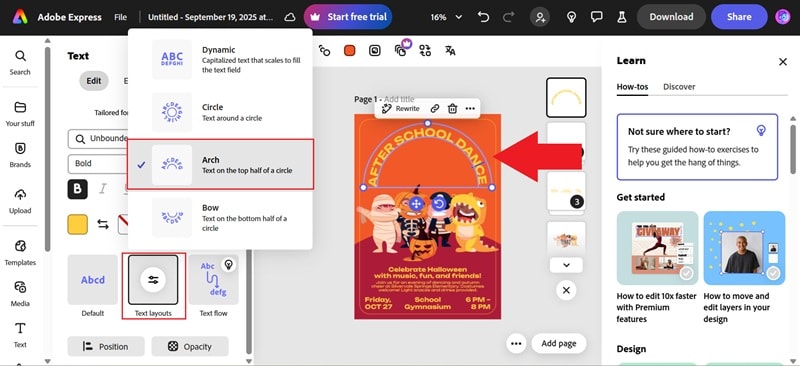Click the no-outline color swatch
800x366 pixels.
tap(123, 225)
